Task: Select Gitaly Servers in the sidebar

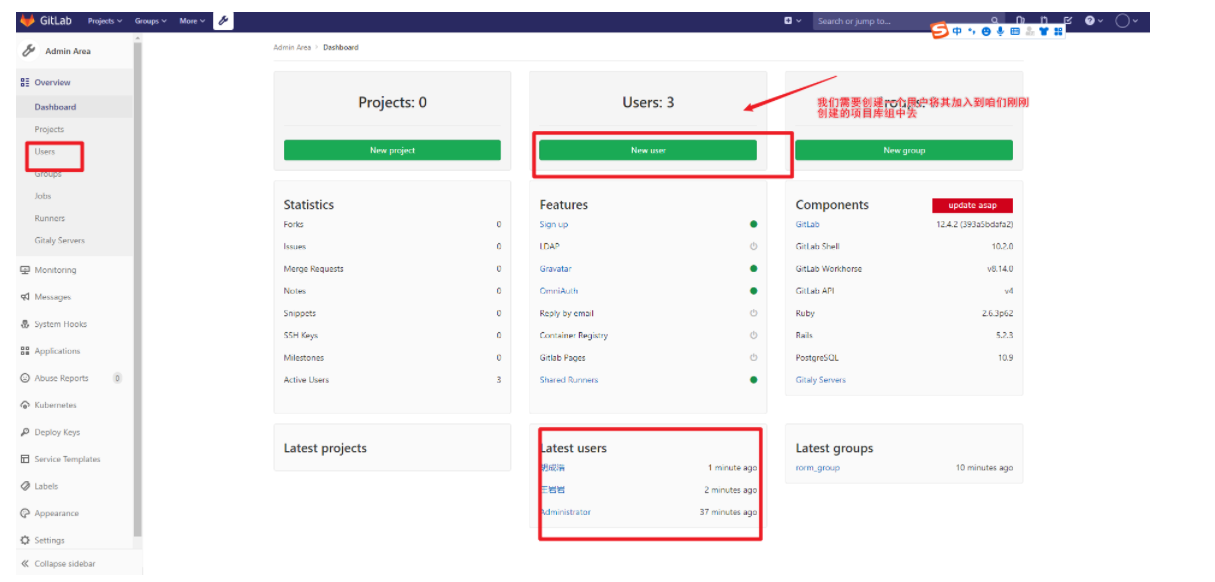Action: [x=59, y=241]
